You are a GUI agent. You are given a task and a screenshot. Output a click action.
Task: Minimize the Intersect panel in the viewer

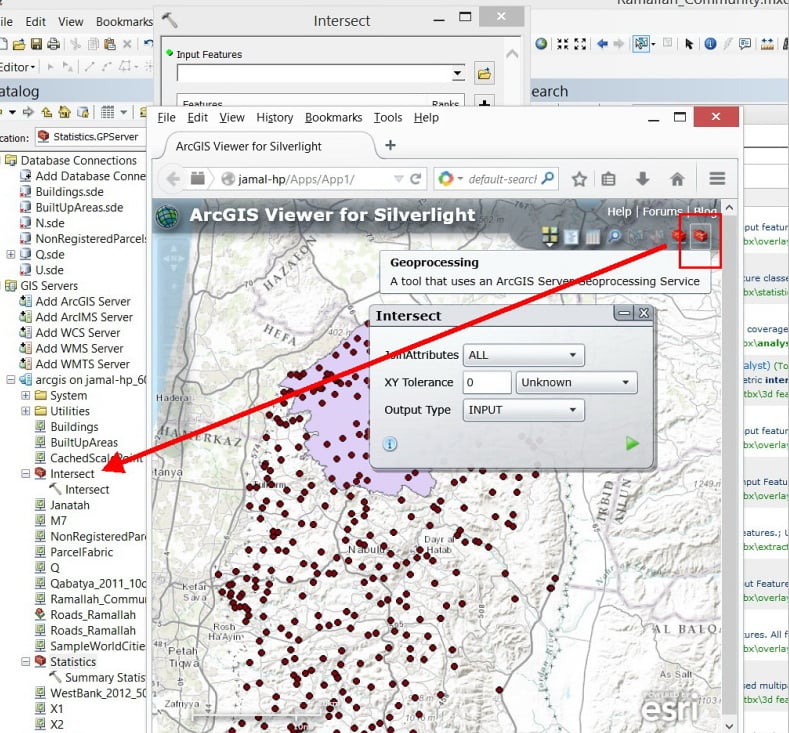[624, 313]
